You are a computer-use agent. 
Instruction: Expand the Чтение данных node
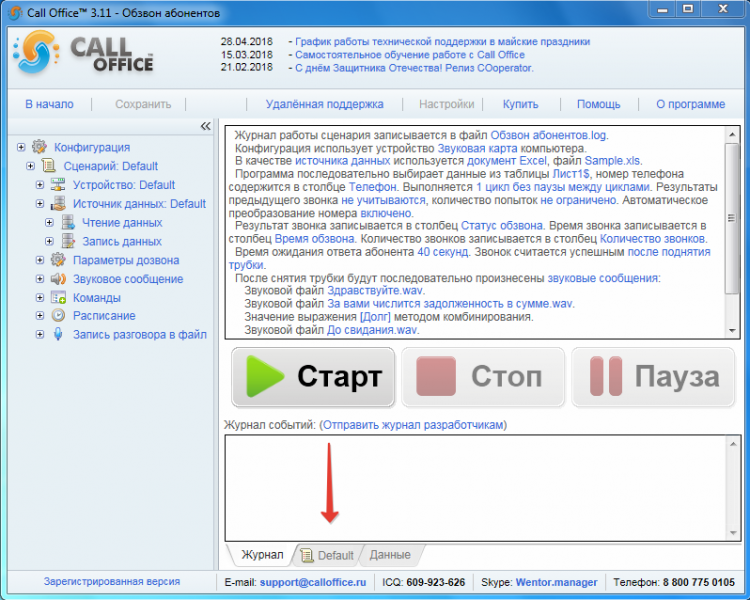[x=49, y=222]
